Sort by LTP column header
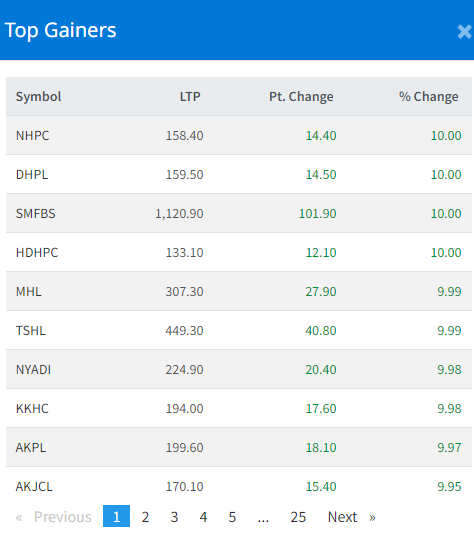474x548 pixels. pyautogui.click(x=190, y=96)
